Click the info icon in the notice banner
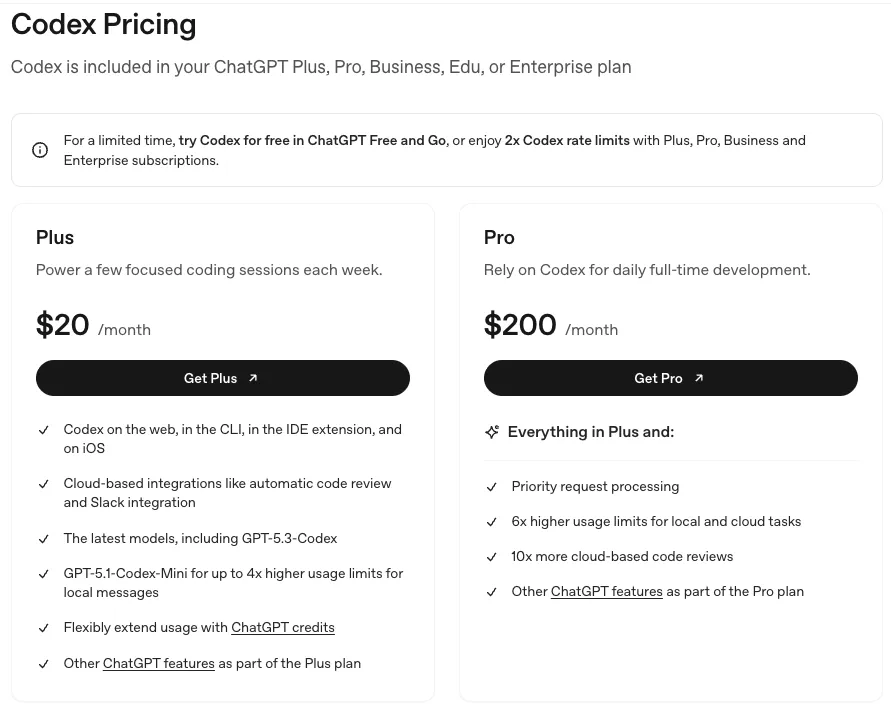This screenshot has height=710, width=891. pos(40,150)
